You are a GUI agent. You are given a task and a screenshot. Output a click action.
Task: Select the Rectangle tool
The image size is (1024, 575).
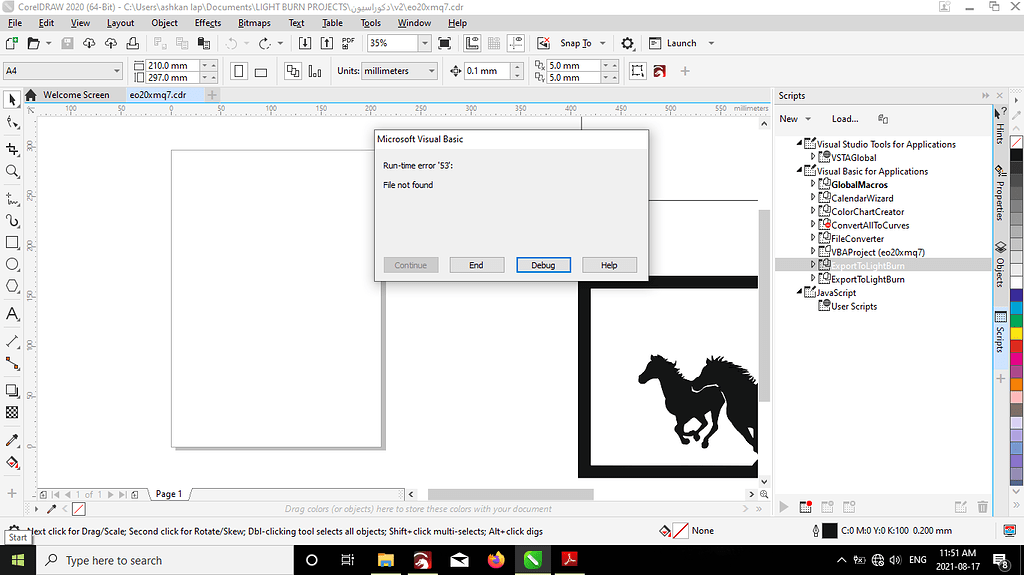click(x=12, y=242)
